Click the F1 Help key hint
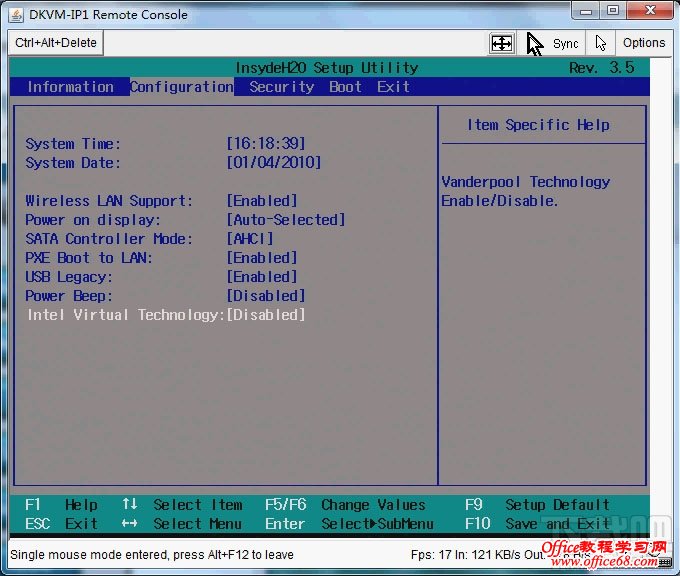 tap(61, 505)
